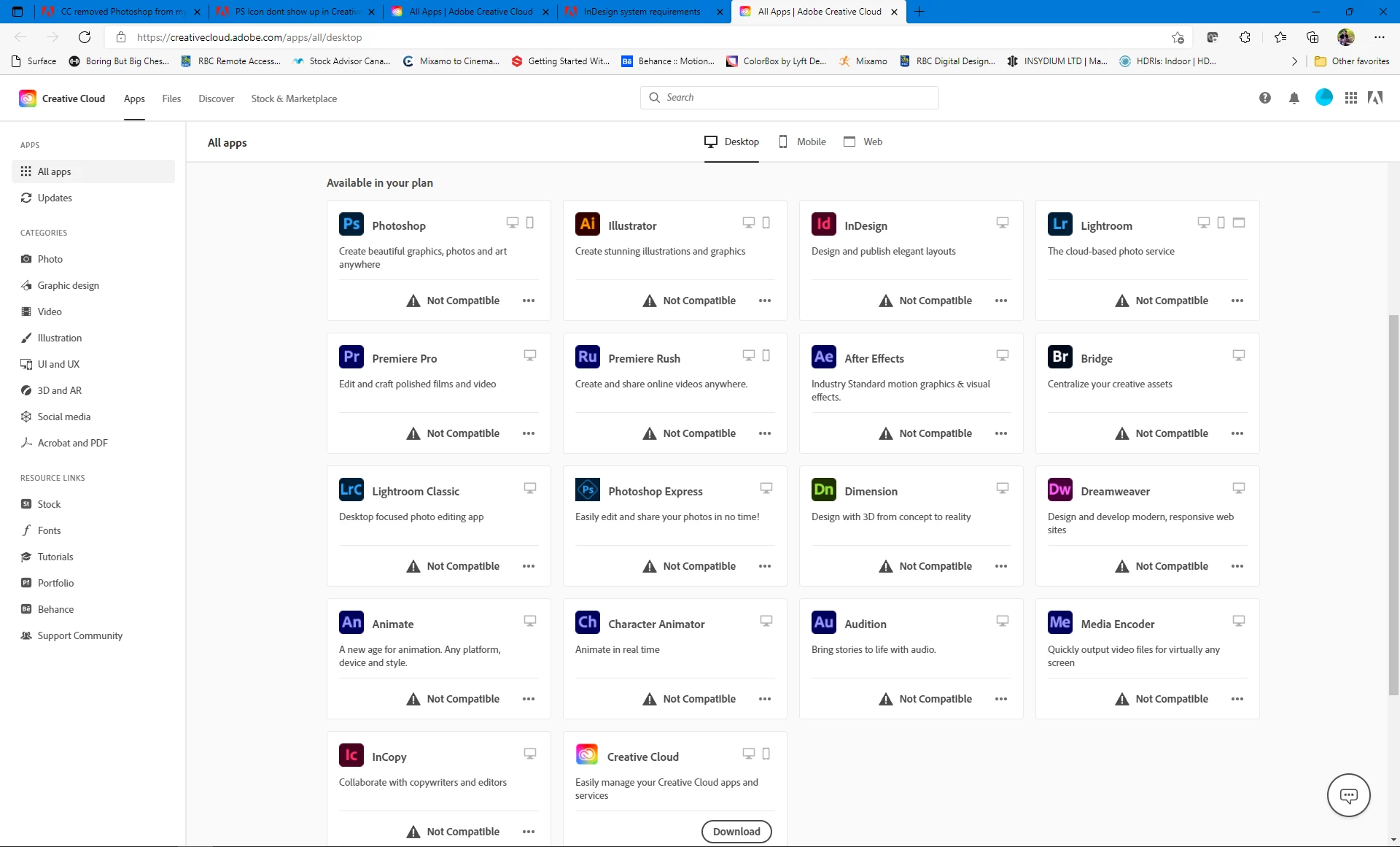Click the After Effects Ae icon
1400x847 pixels.
(x=823, y=357)
